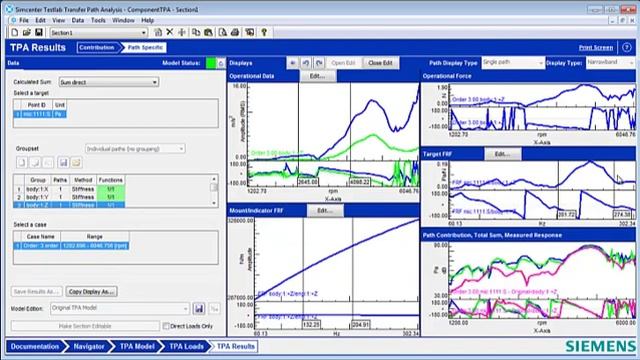Click the green Model Status indicator
The image size is (640, 360).
click(x=211, y=63)
